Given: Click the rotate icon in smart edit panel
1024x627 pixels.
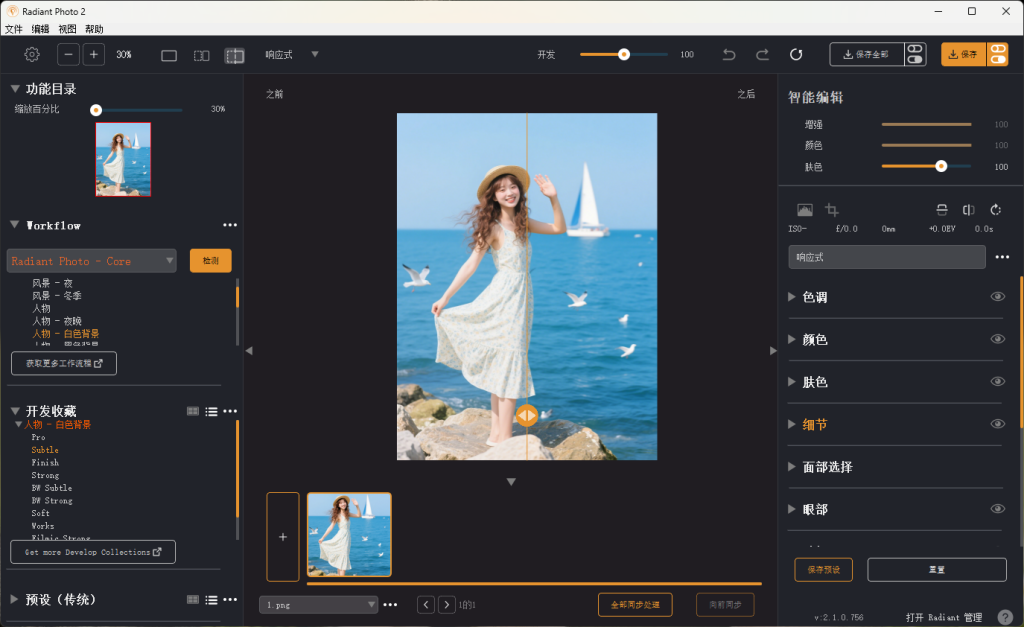Looking at the screenshot, I should pos(996,210).
